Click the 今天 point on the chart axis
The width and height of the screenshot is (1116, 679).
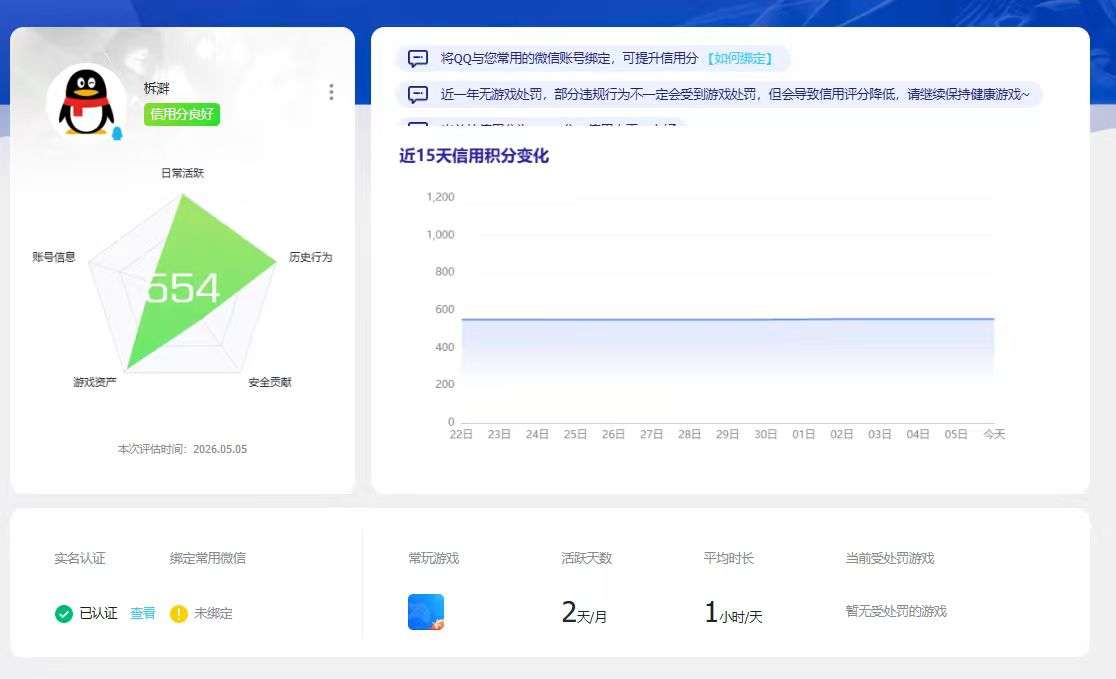coord(994,434)
